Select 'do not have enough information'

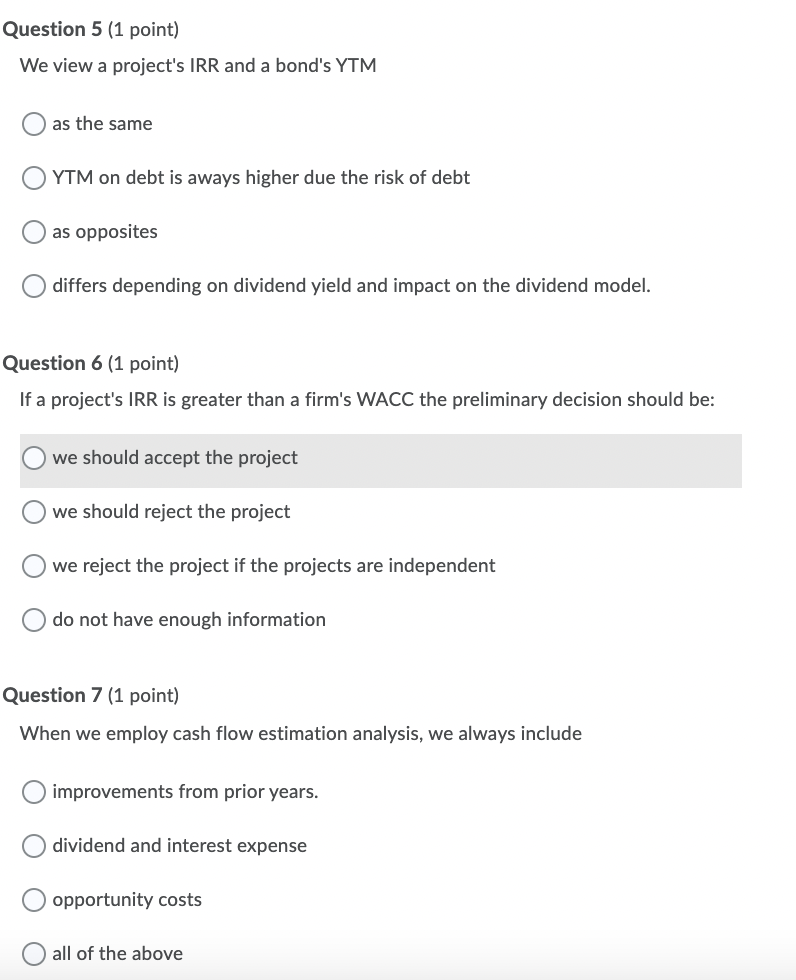(x=33, y=619)
